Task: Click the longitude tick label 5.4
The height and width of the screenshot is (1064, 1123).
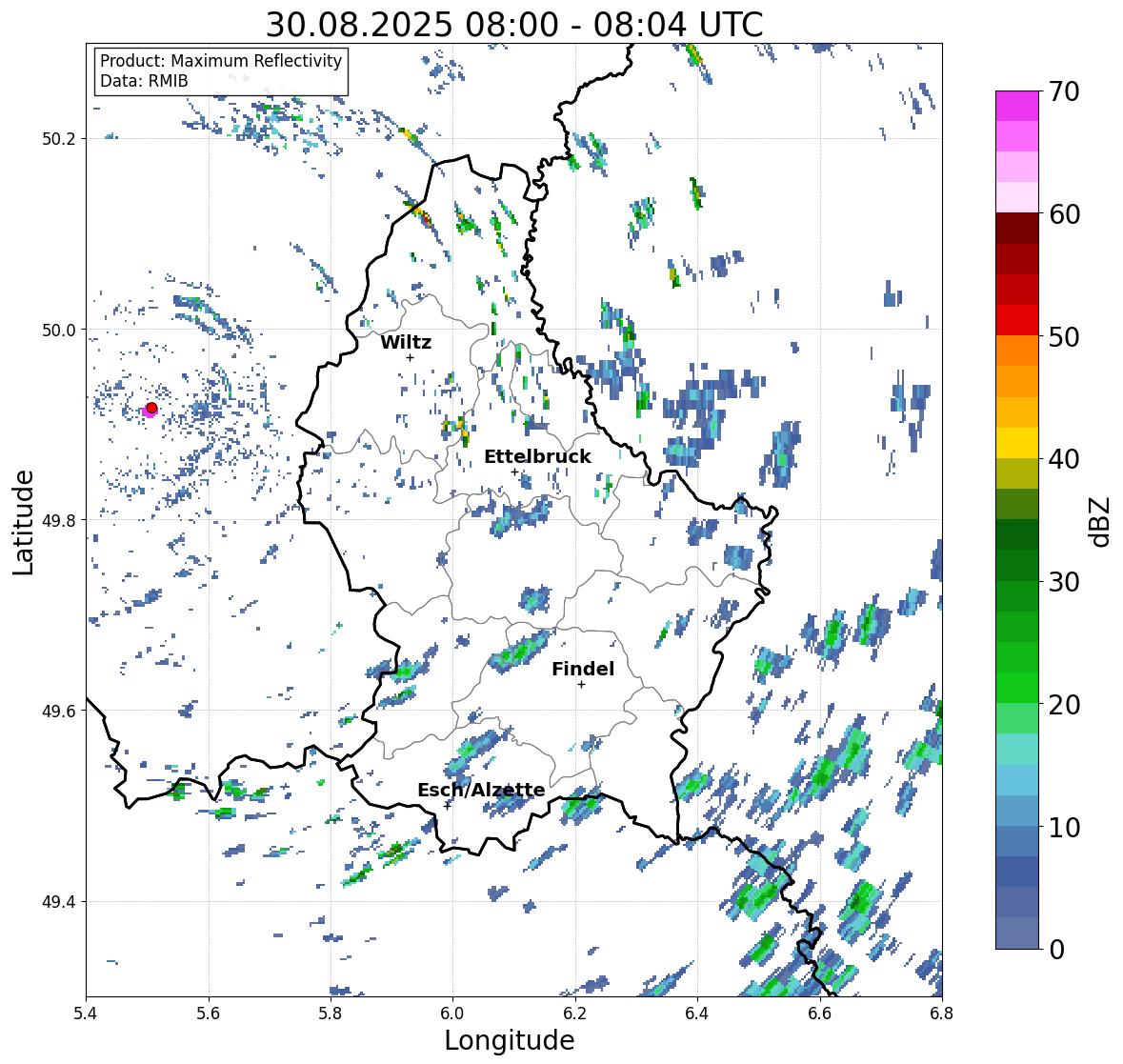Action: click(x=86, y=1014)
